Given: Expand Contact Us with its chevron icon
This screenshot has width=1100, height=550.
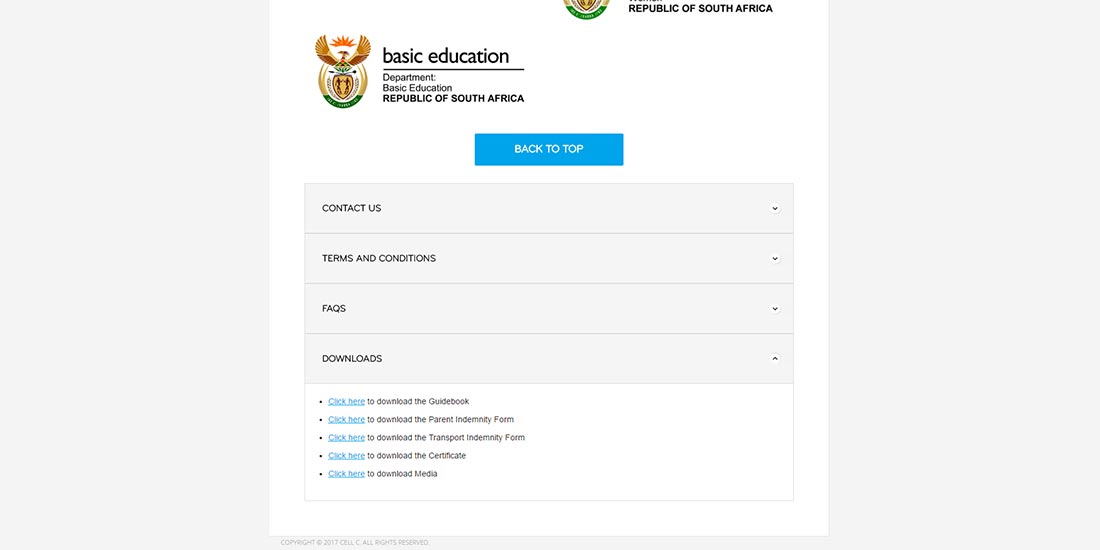Looking at the screenshot, I should click(x=775, y=209).
